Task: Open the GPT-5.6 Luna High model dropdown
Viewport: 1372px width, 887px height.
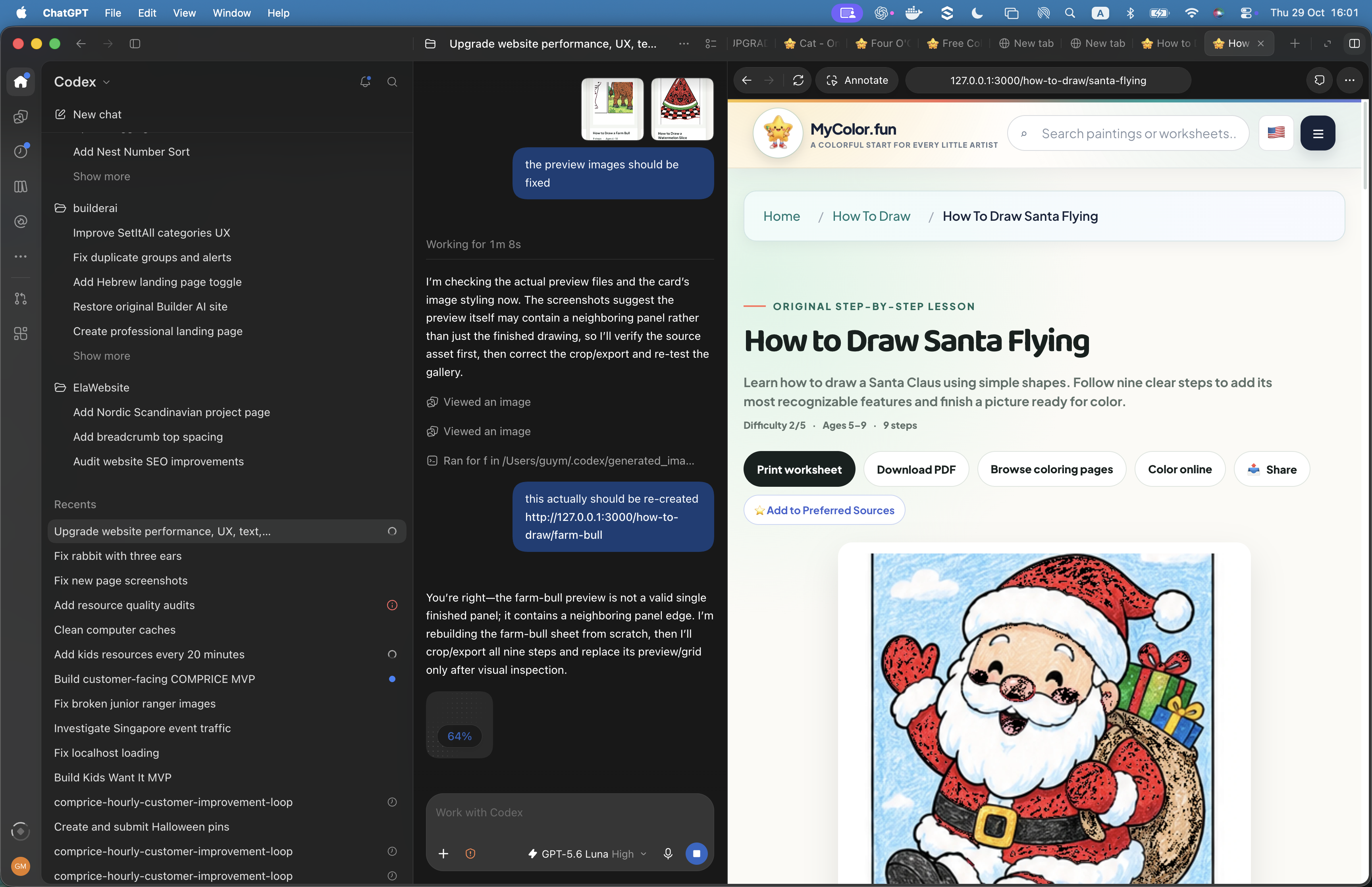Action: pyautogui.click(x=587, y=854)
